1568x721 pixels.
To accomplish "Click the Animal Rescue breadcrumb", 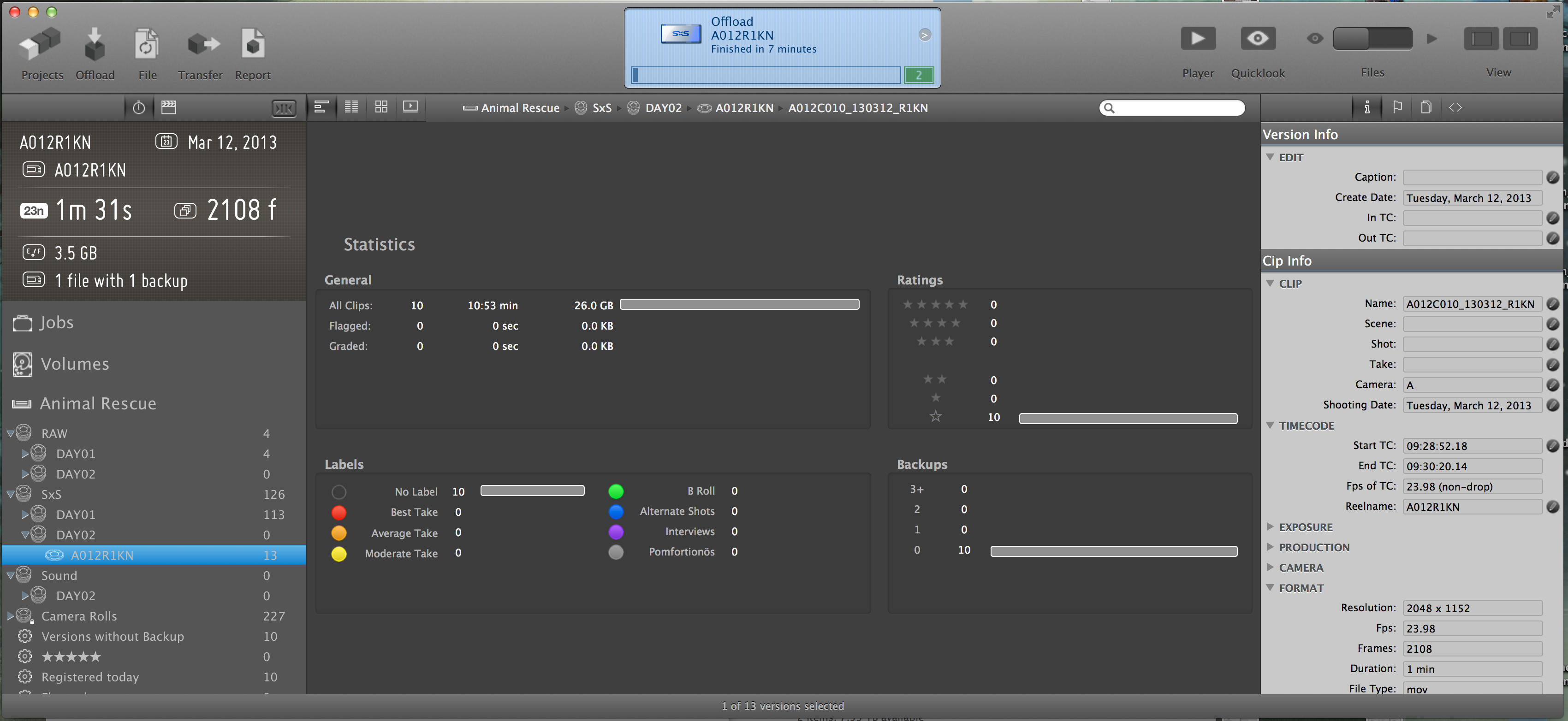I will [519, 108].
